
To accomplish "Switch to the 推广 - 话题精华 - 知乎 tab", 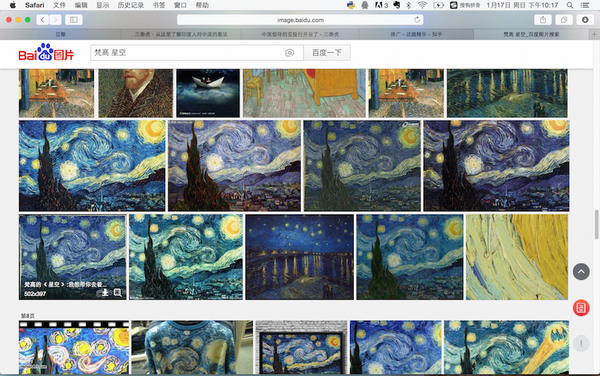I will click(416, 34).
